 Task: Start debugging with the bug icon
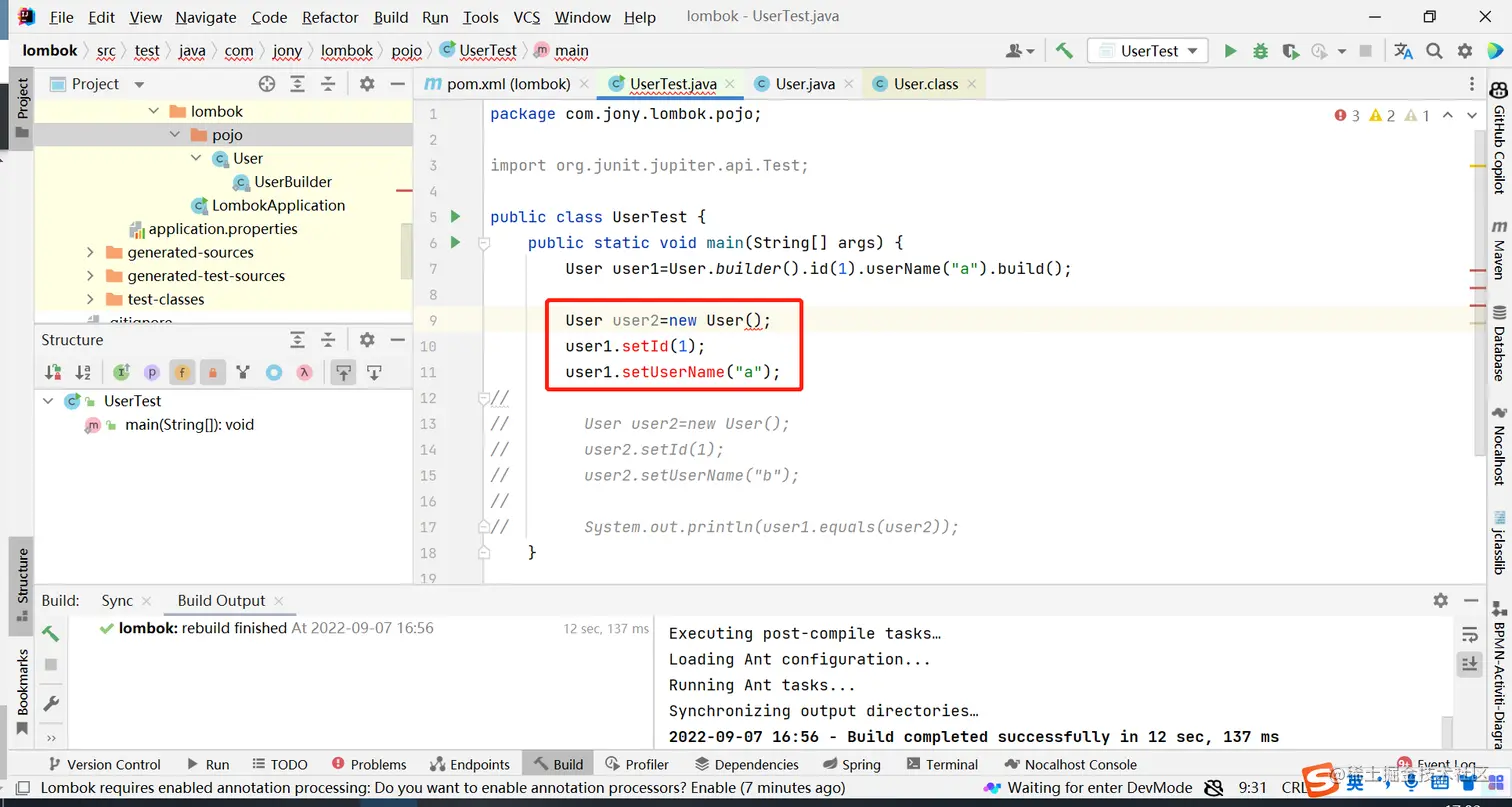pyautogui.click(x=1260, y=51)
